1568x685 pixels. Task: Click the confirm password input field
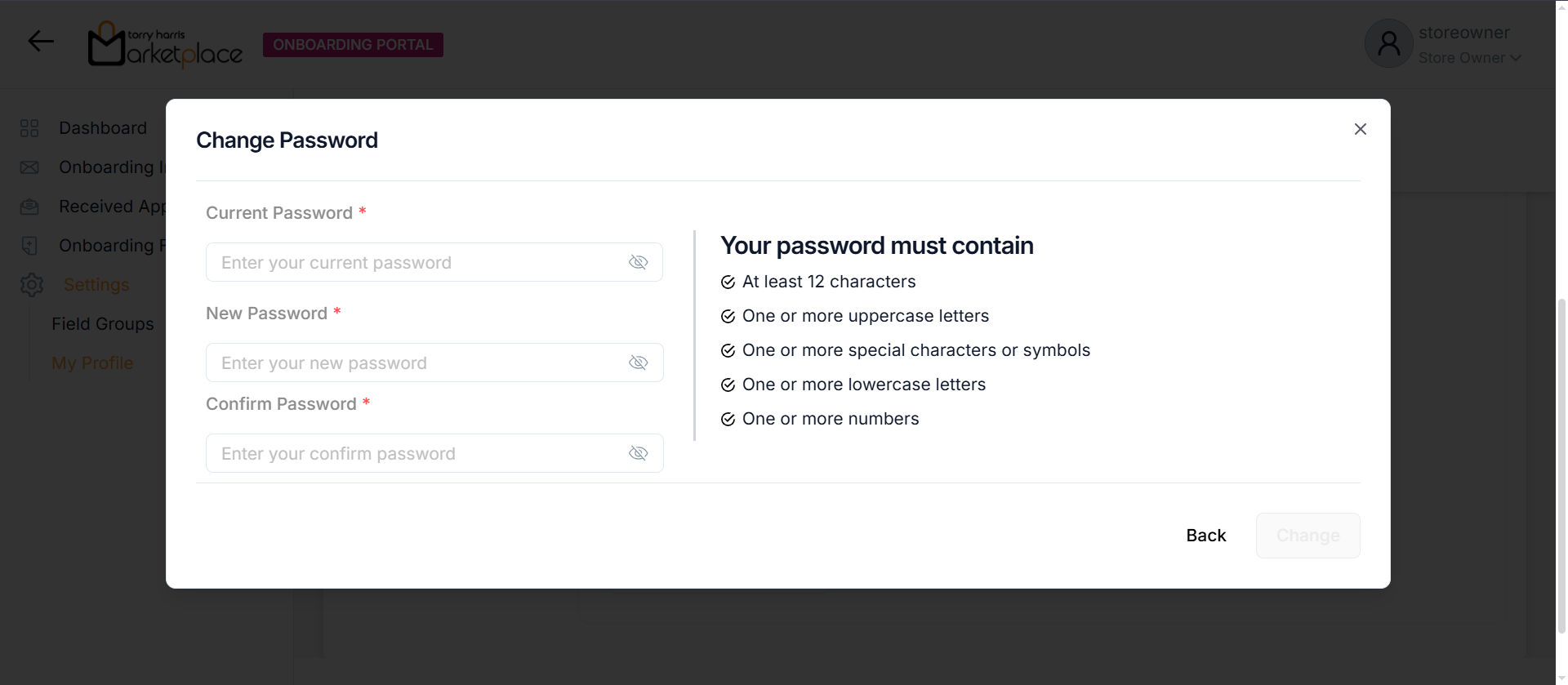pyautogui.click(x=416, y=453)
